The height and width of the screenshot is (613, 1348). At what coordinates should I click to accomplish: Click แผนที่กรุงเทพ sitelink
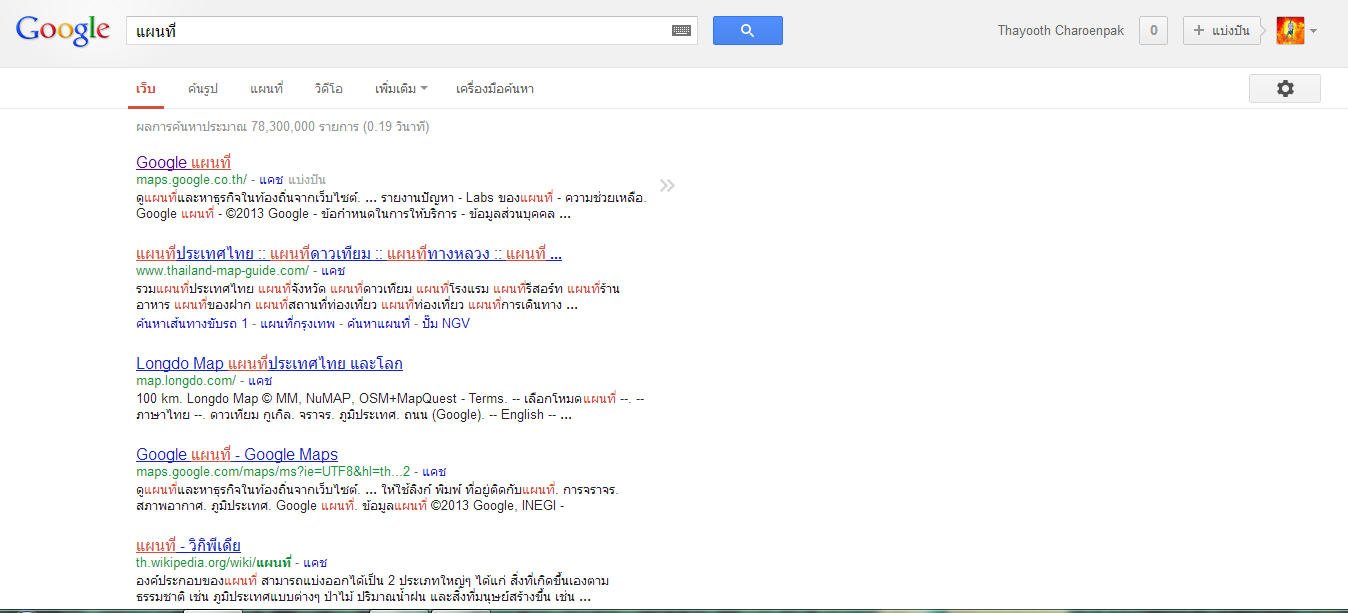296,323
